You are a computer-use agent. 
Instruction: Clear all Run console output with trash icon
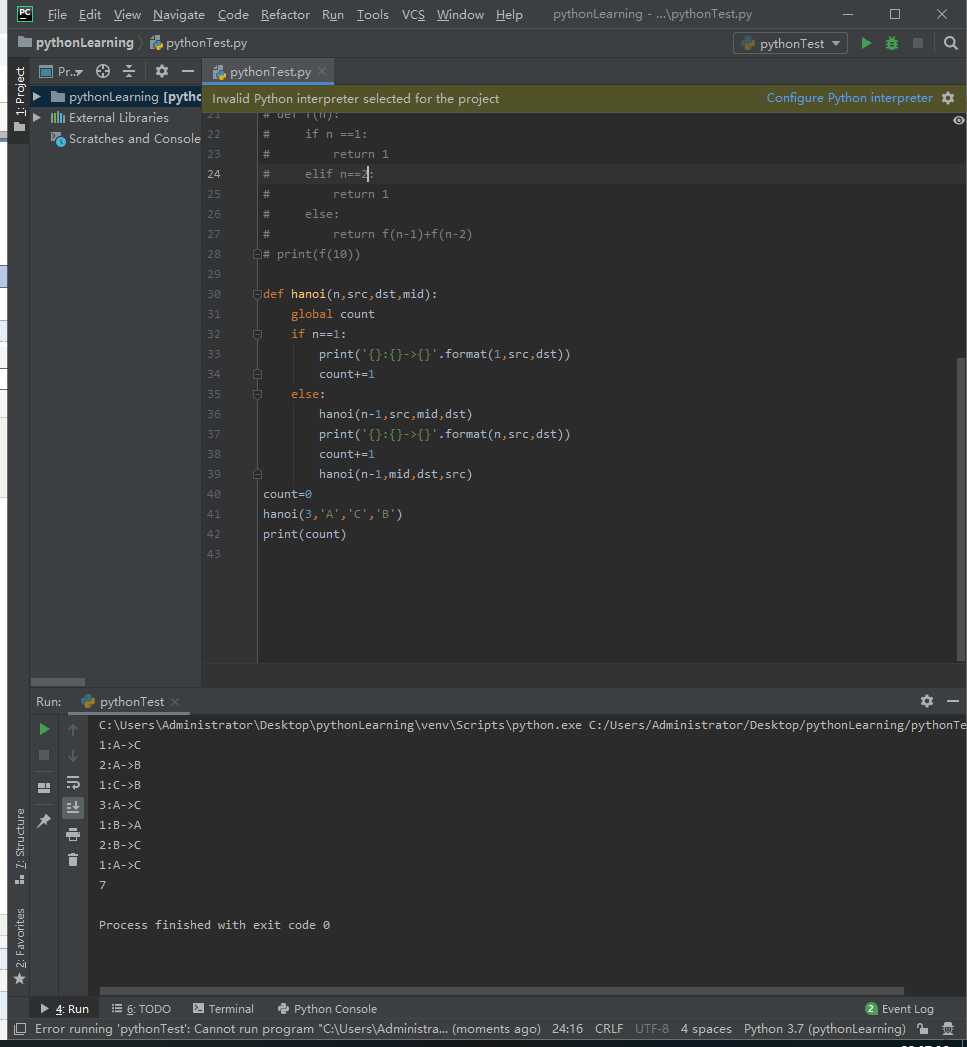73,860
